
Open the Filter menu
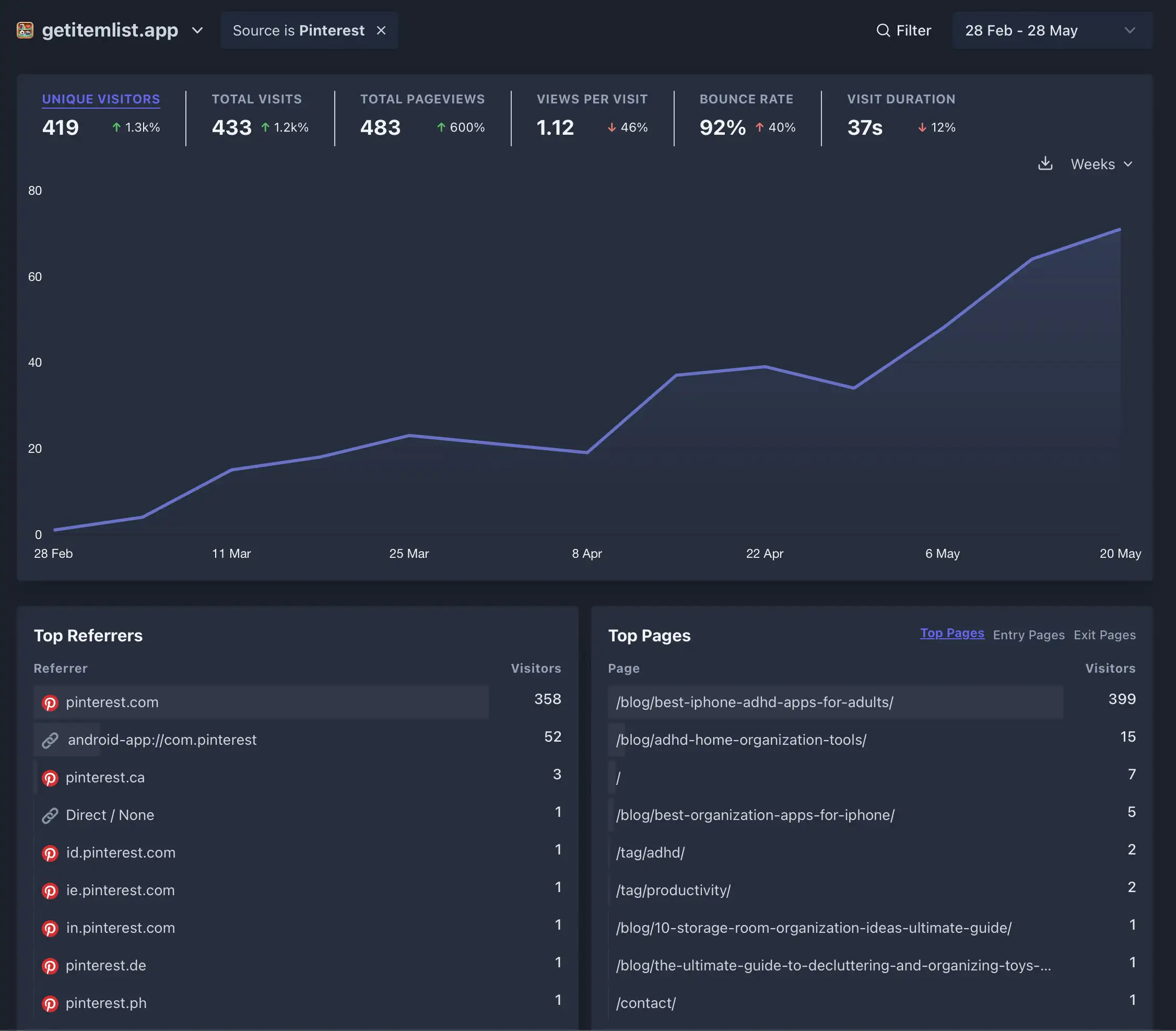click(903, 30)
